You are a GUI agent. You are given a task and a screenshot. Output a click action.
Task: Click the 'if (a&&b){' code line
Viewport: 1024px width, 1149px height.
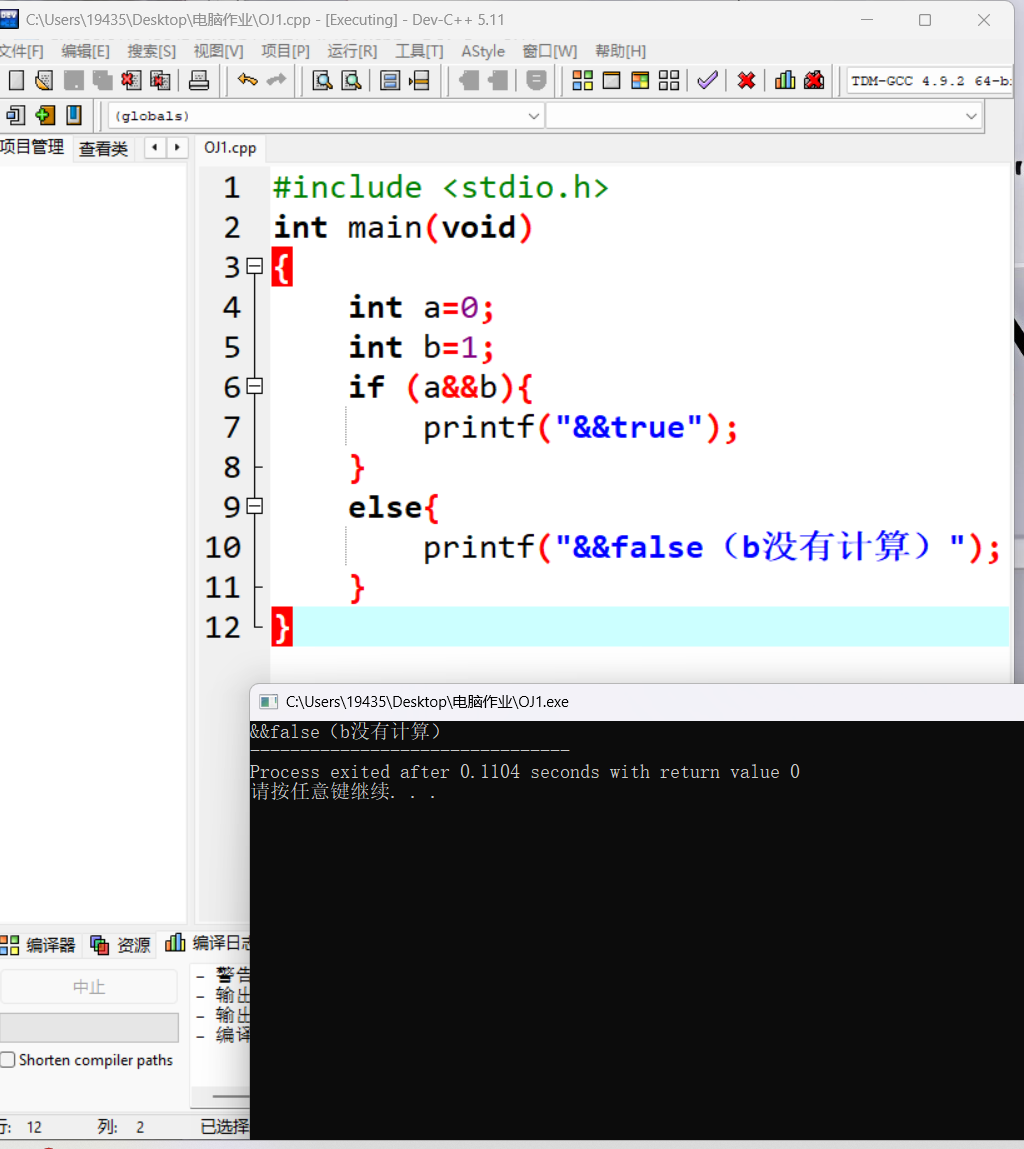click(441, 387)
